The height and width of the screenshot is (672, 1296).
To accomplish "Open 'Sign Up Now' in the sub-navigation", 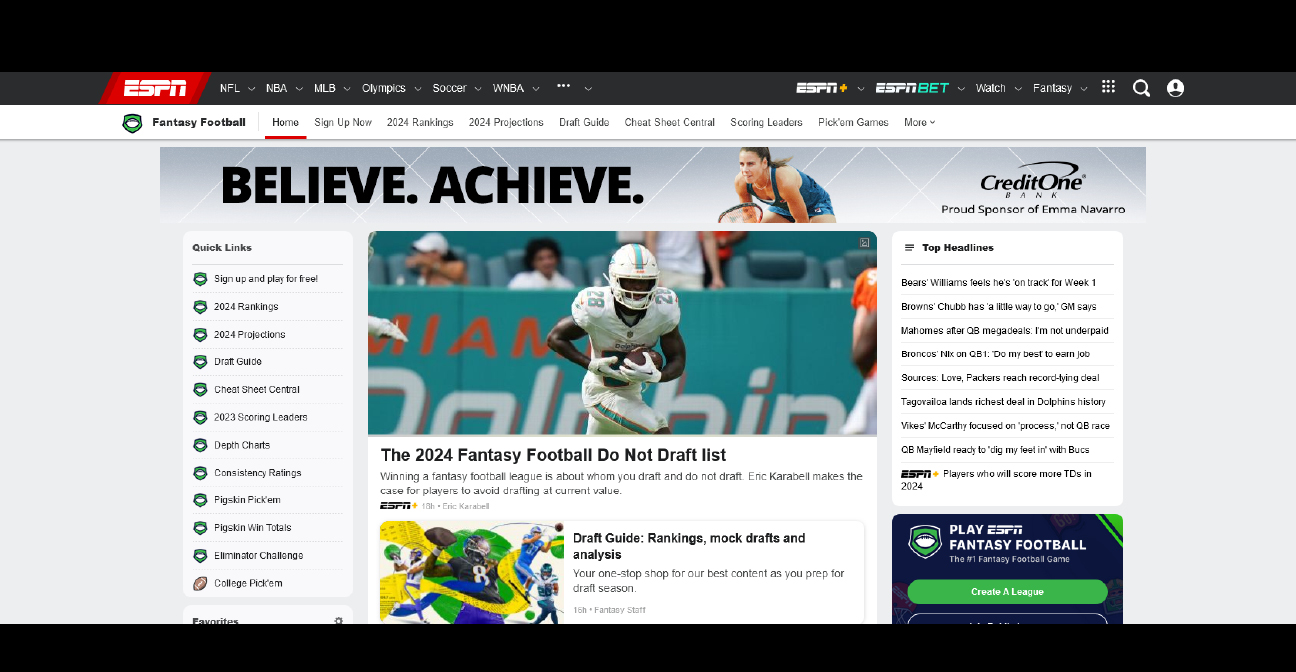I will click(x=343, y=123).
